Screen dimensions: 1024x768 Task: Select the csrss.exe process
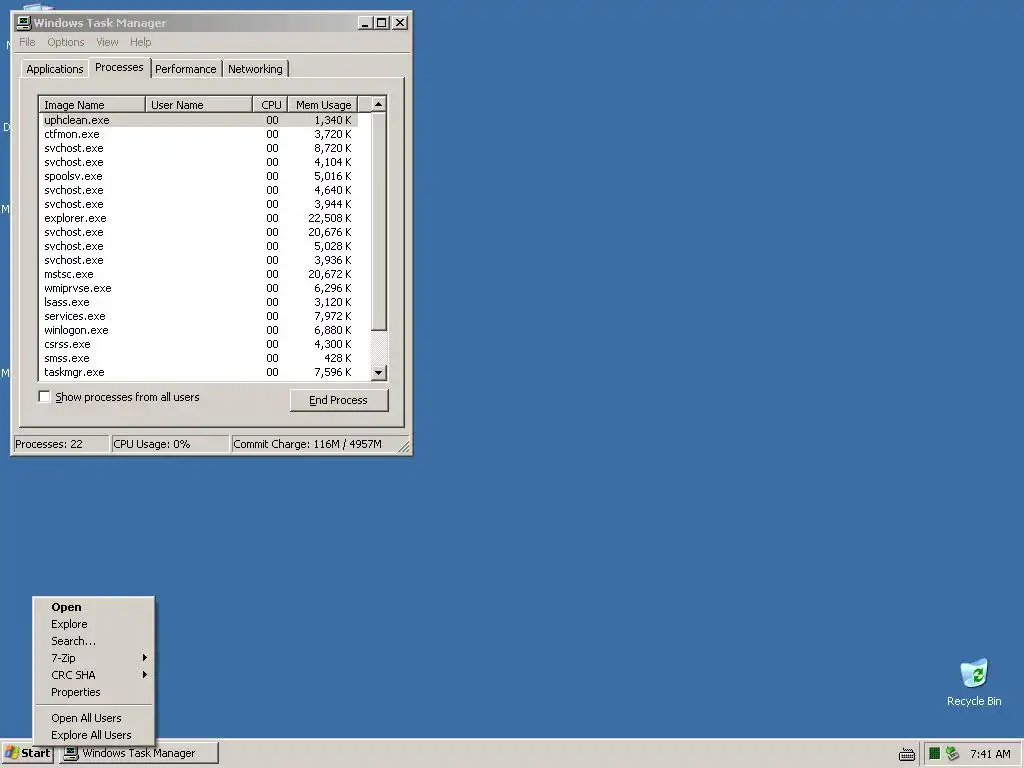click(x=199, y=344)
